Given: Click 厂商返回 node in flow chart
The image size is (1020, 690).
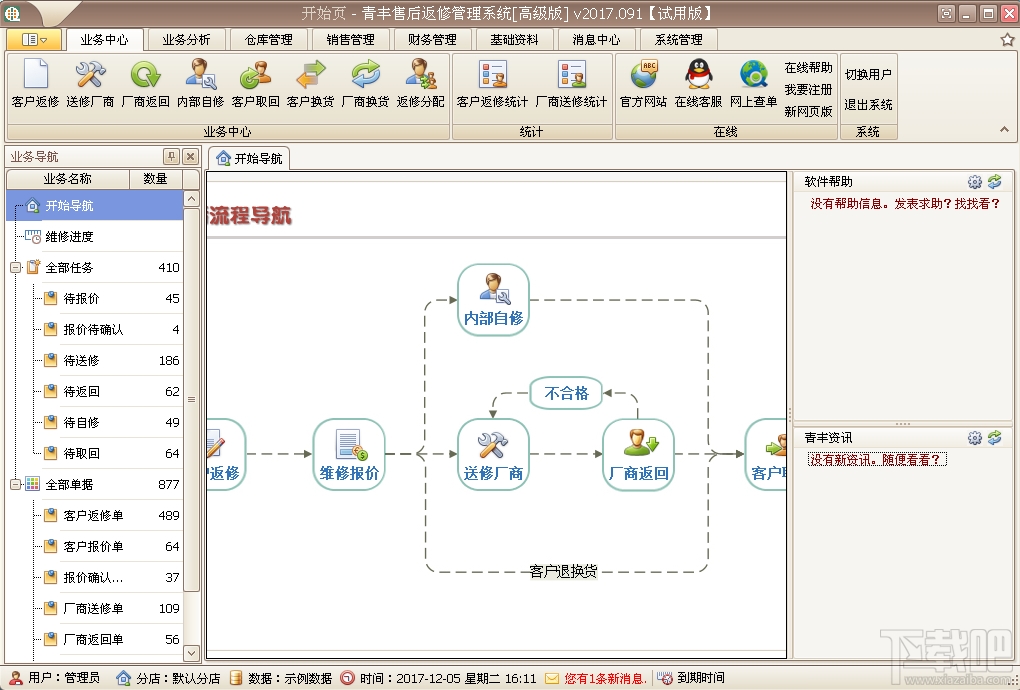Looking at the screenshot, I should (638, 455).
